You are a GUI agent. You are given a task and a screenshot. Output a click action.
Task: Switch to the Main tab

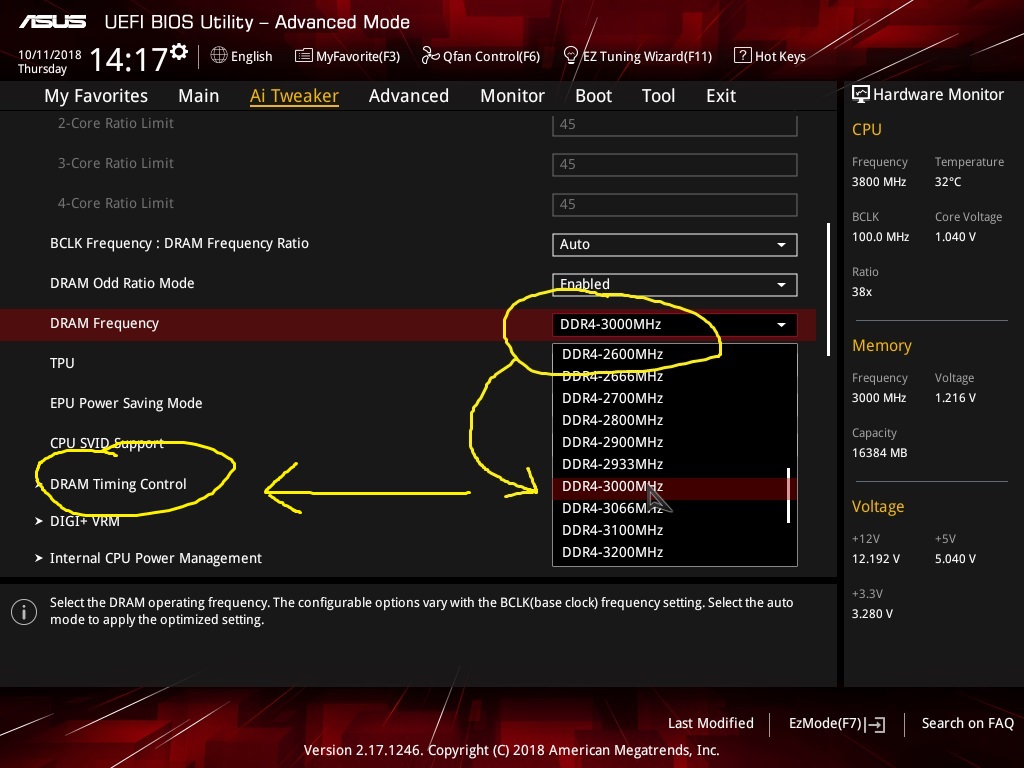point(199,96)
